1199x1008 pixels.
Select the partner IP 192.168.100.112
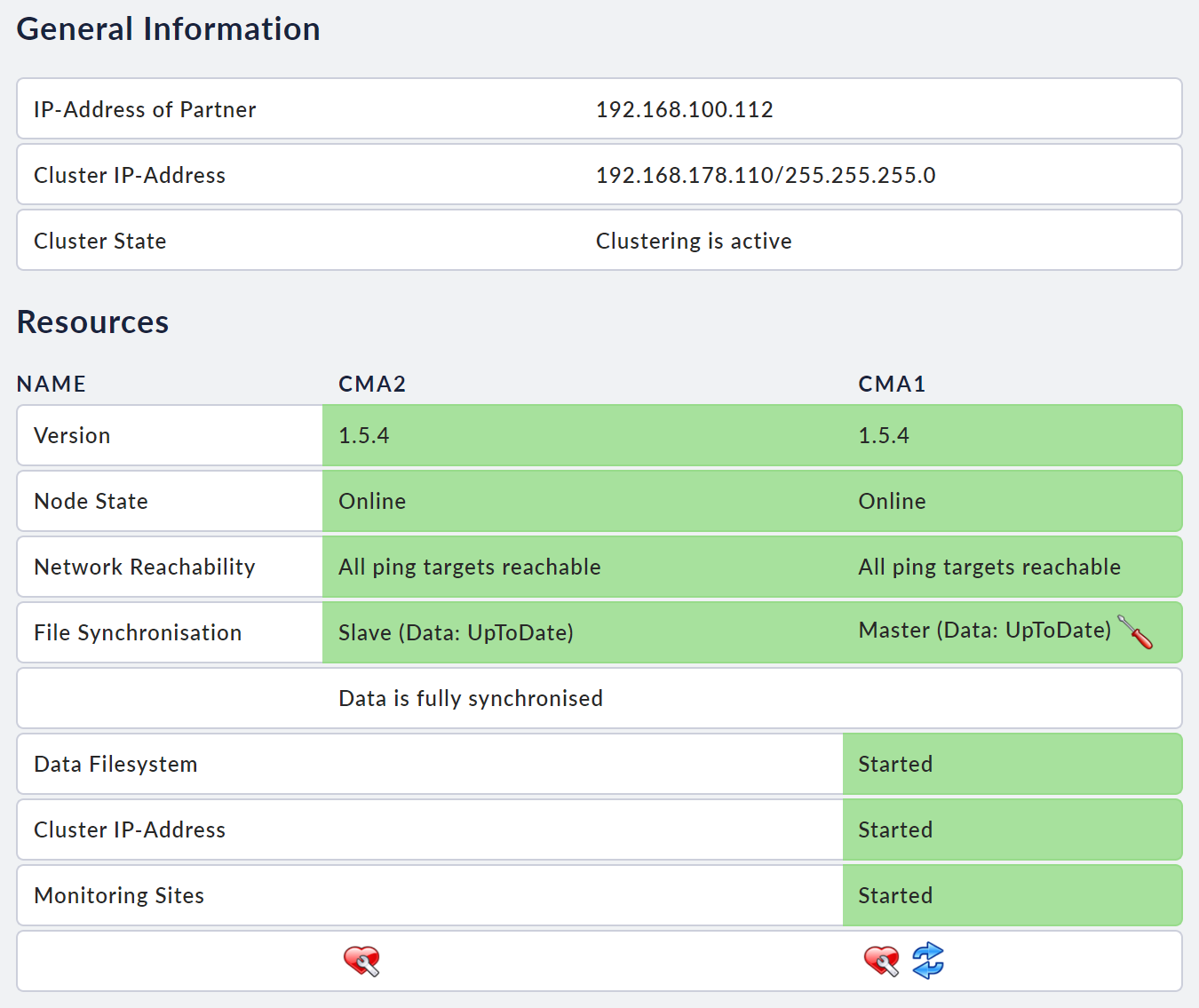(x=684, y=109)
